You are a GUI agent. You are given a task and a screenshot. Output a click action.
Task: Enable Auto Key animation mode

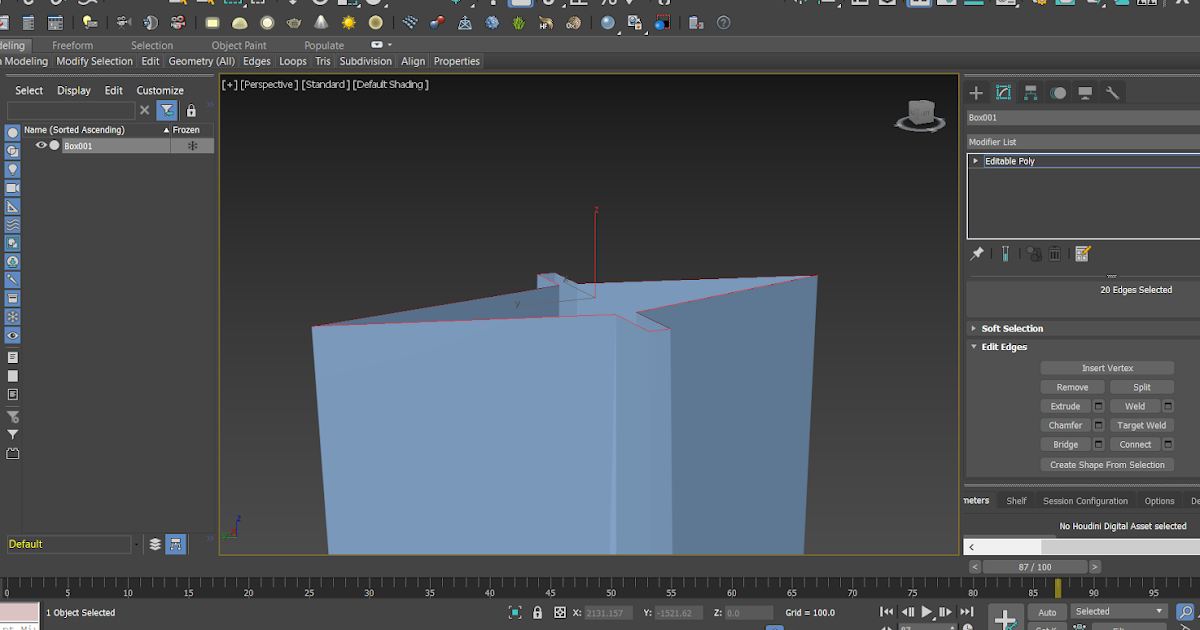pyautogui.click(x=1046, y=612)
